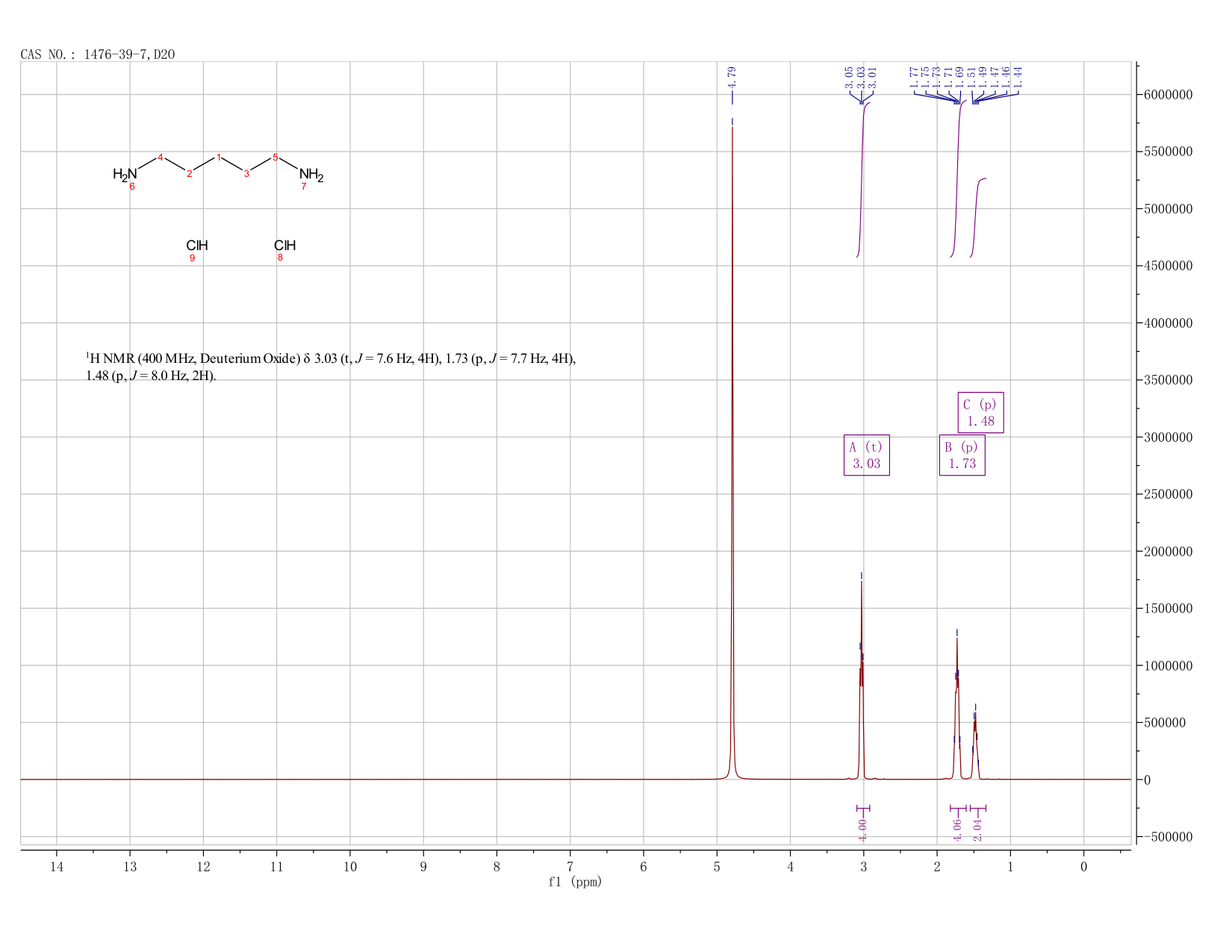Click the A (t) 3.03 multiplet box
The height and width of the screenshot is (952, 1232).
866,455
